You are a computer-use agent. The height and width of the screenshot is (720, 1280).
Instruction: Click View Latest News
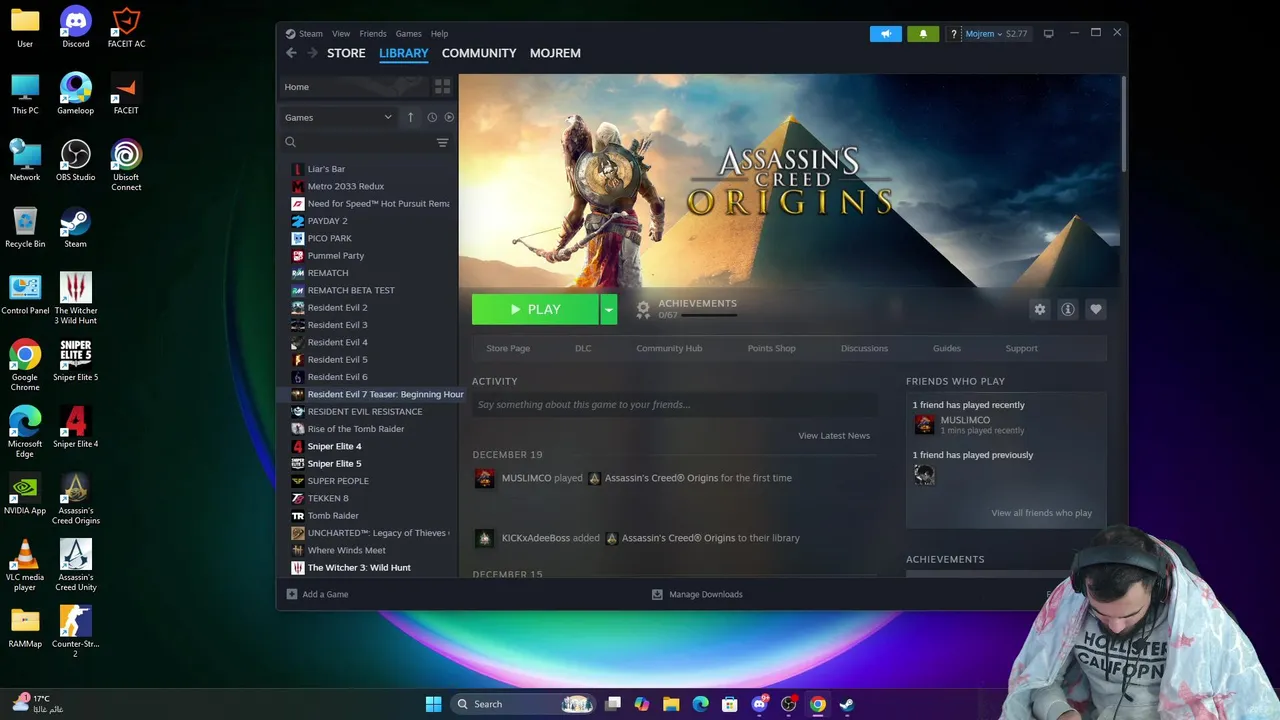click(834, 436)
